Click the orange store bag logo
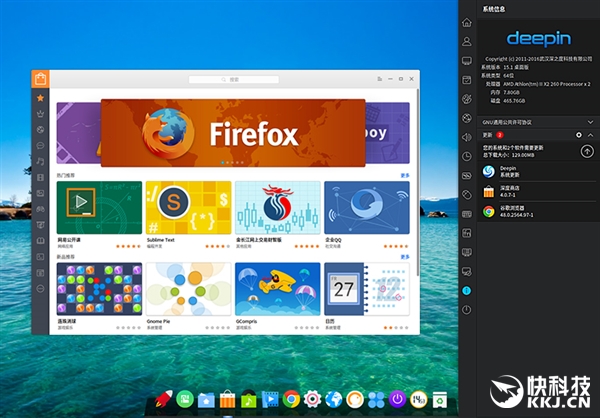Viewport: 600px width, 418px height. pos(40,79)
